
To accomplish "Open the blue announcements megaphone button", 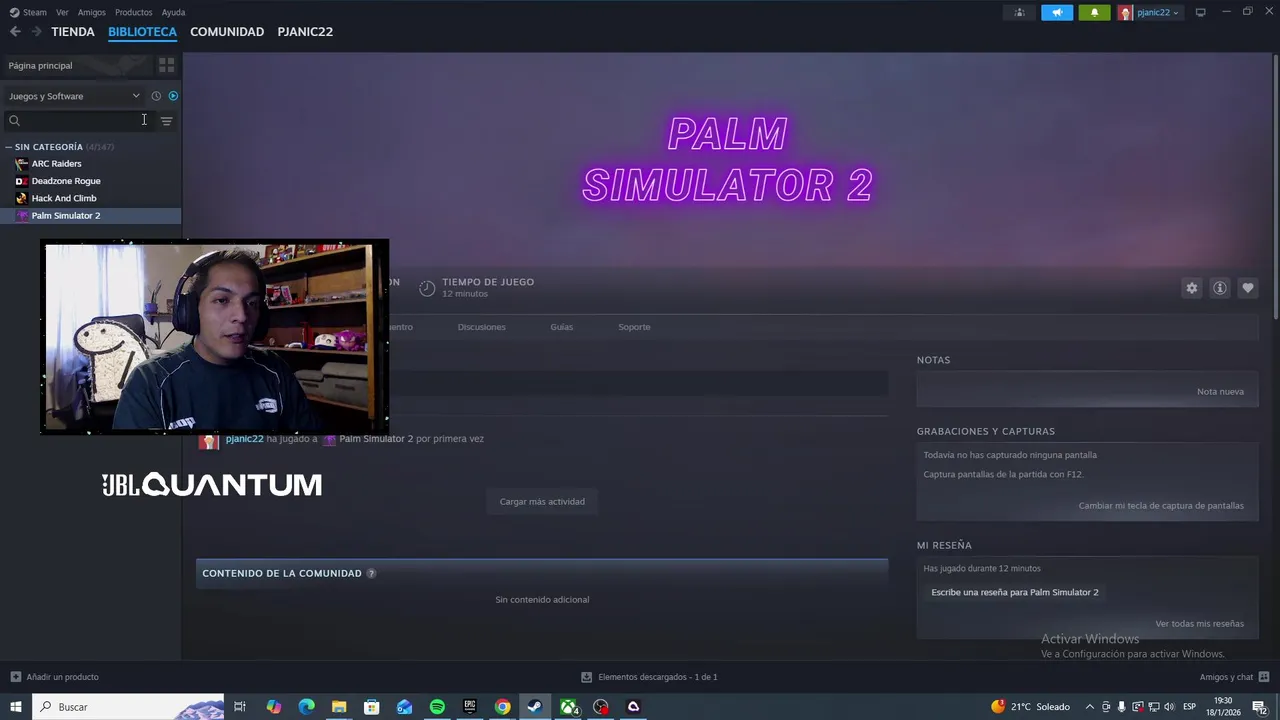I will pyautogui.click(x=1057, y=13).
